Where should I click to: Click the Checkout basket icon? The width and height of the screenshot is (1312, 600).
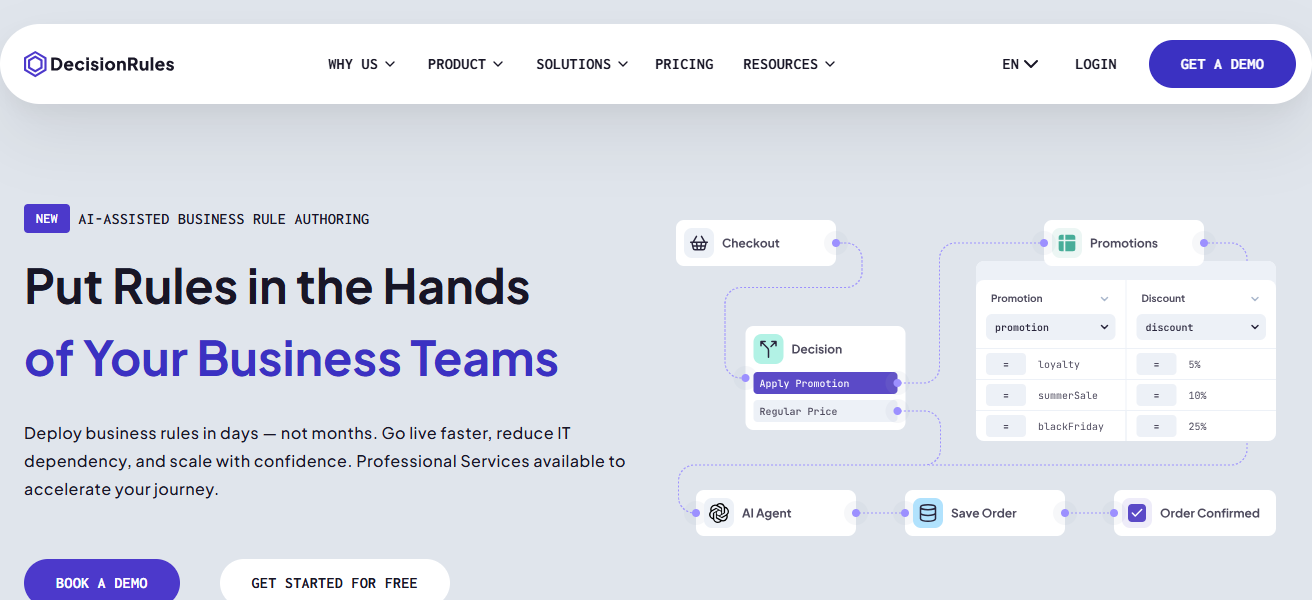tap(699, 243)
